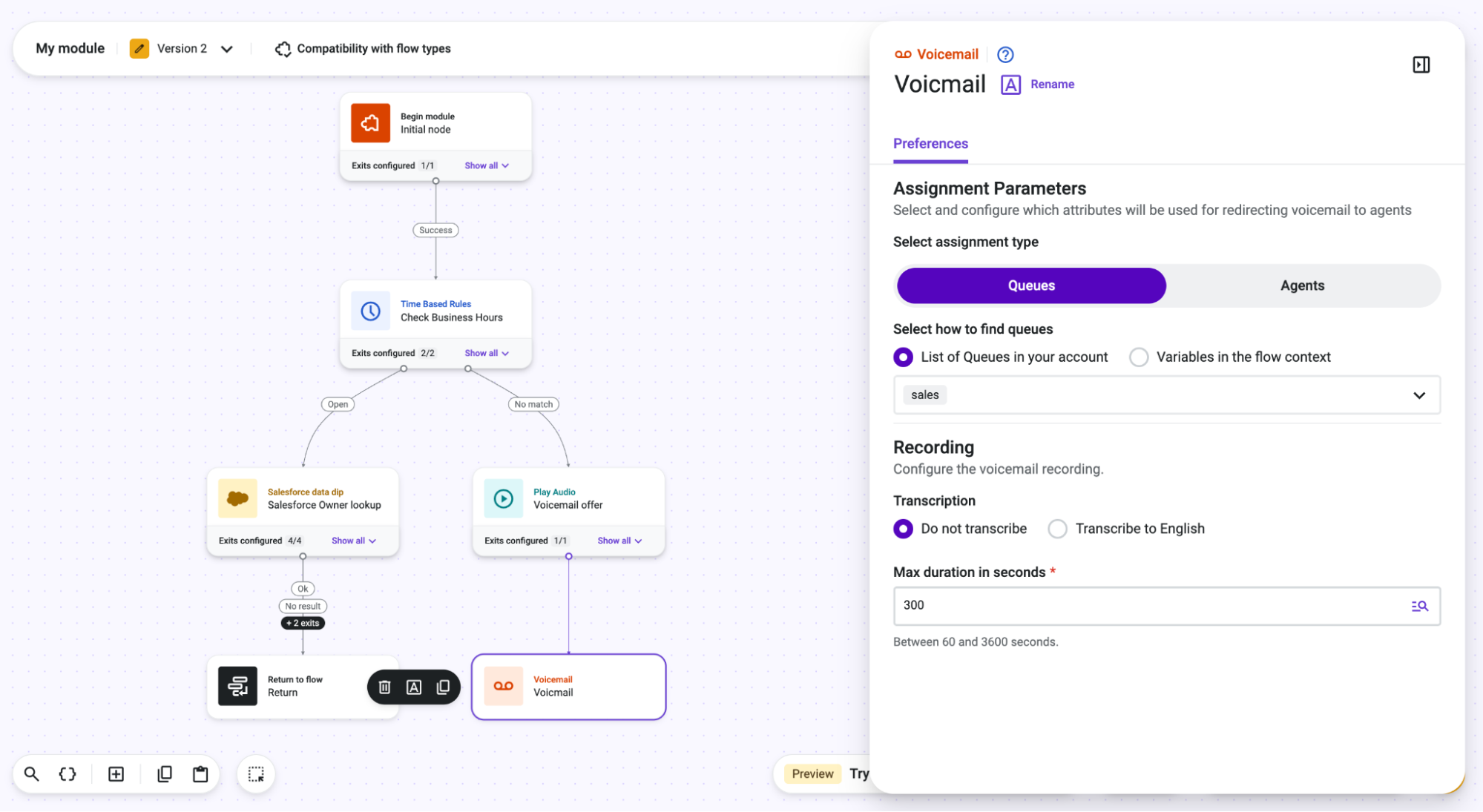The height and width of the screenshot is (812, 1483).
Task: Select Variables in the flow context option
Action: pyautogui.click(x=1230, y=357)
